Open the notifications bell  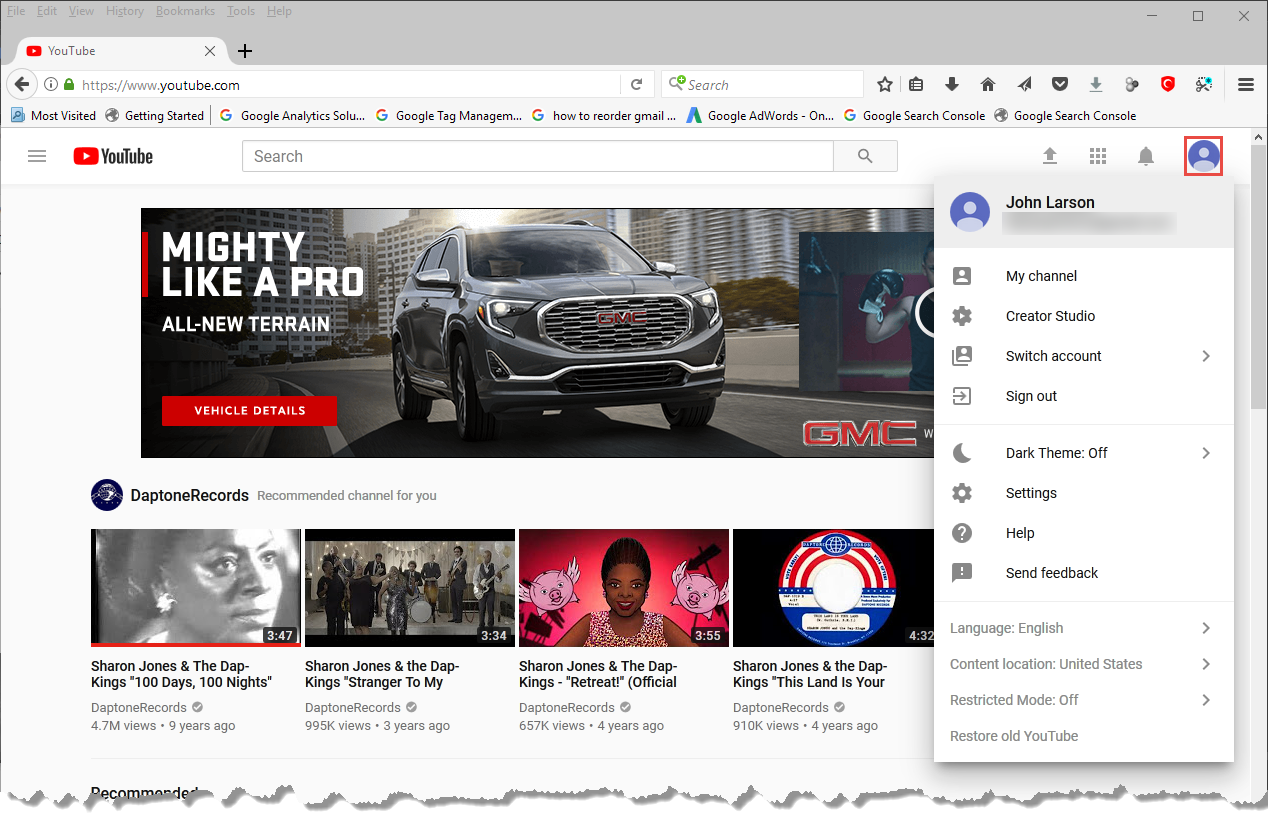point(1146,156)
